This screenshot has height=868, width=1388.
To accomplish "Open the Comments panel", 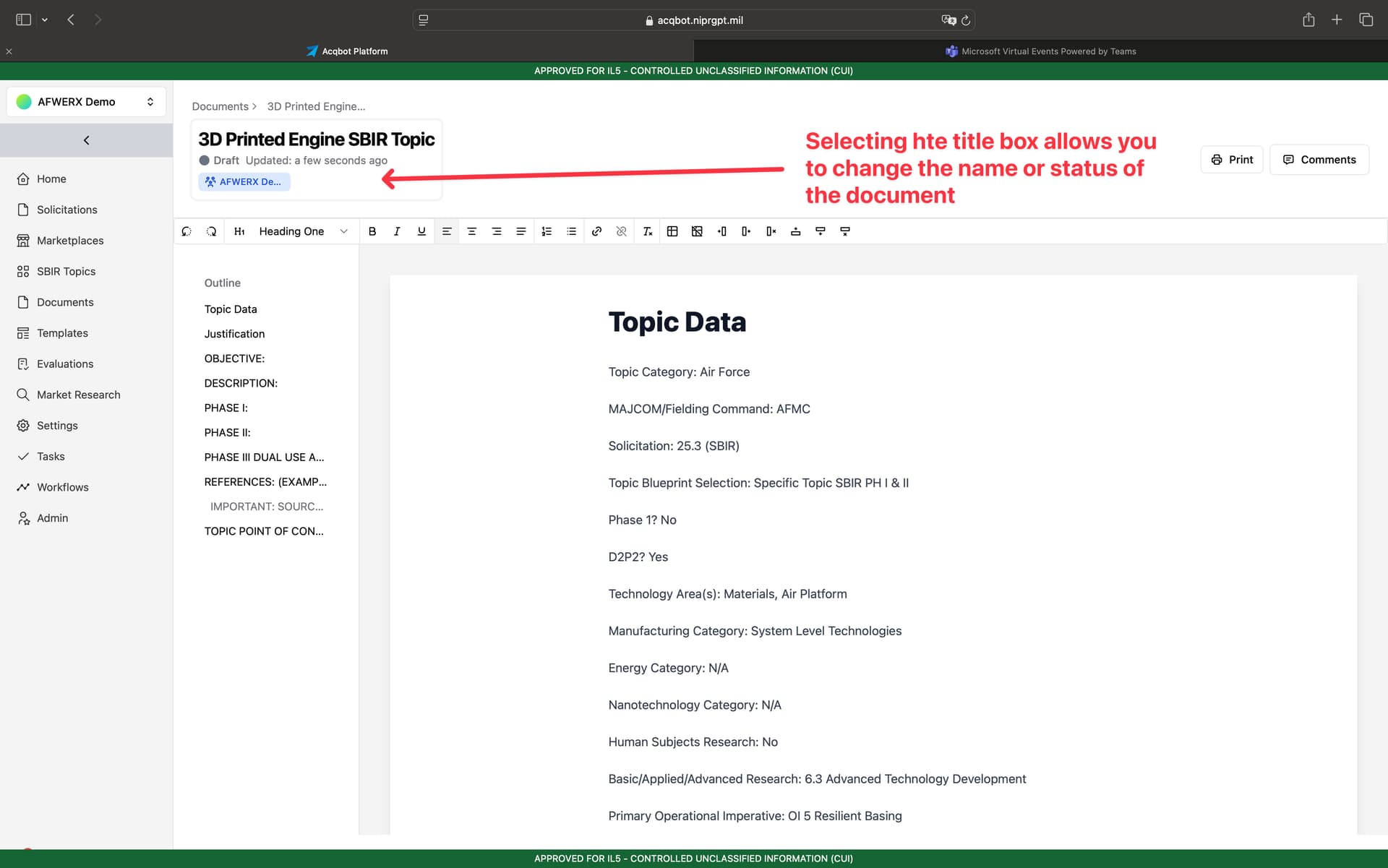I will (1319, 160).
